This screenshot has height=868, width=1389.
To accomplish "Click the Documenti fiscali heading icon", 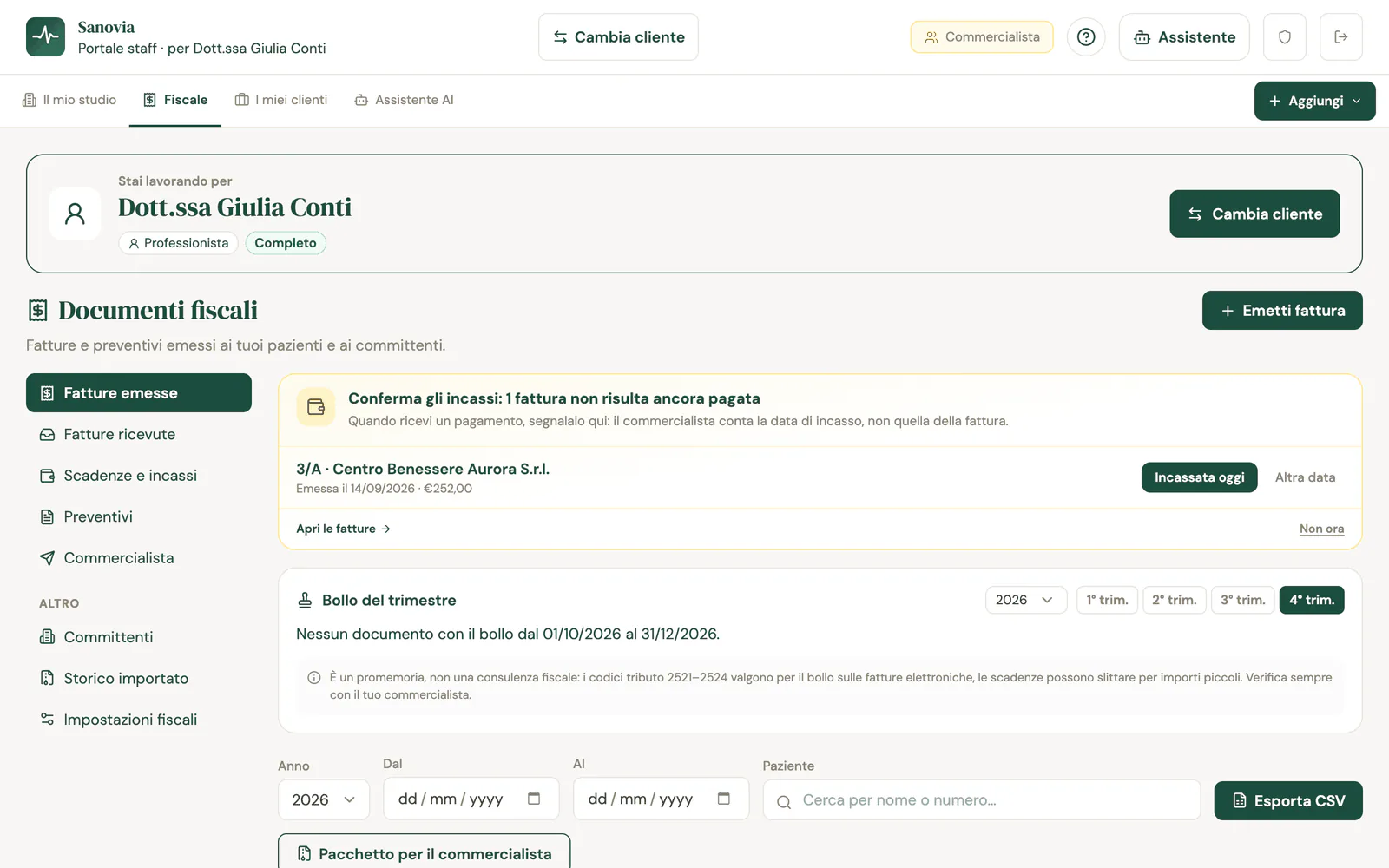I will [38, 310].
